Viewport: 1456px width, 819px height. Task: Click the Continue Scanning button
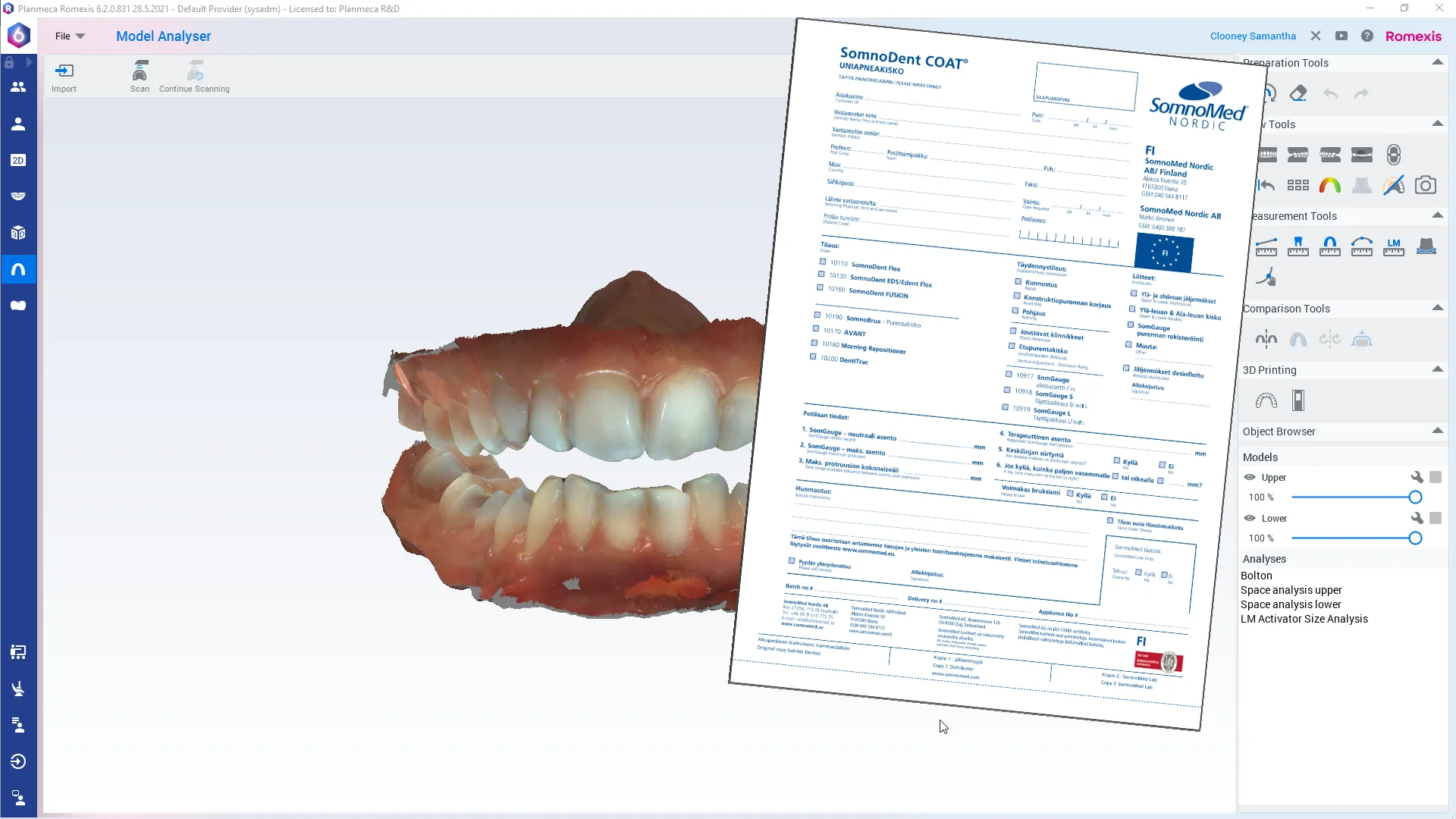click(194, 76)
